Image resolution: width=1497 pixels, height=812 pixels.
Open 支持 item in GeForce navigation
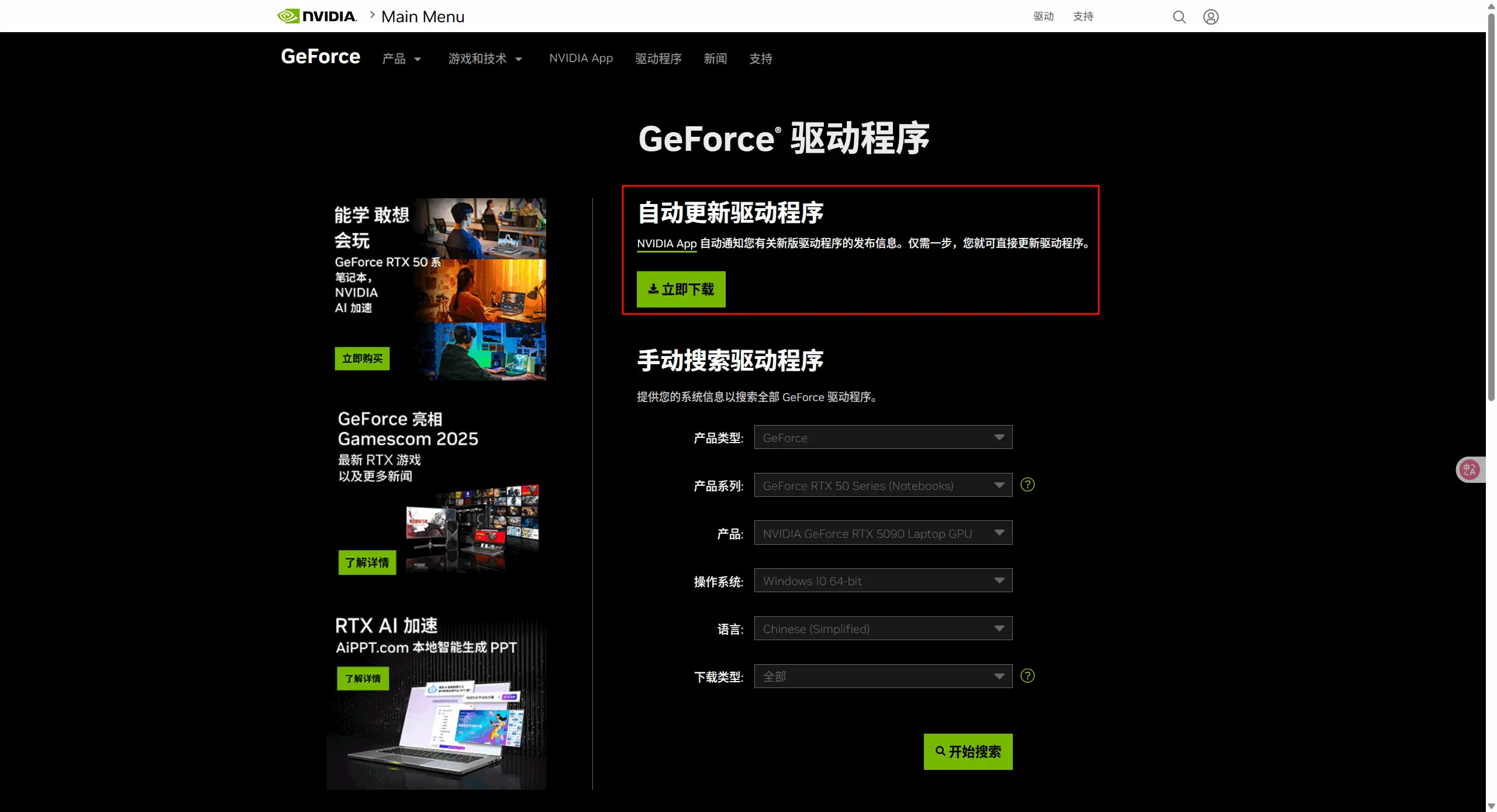point(761,58)
